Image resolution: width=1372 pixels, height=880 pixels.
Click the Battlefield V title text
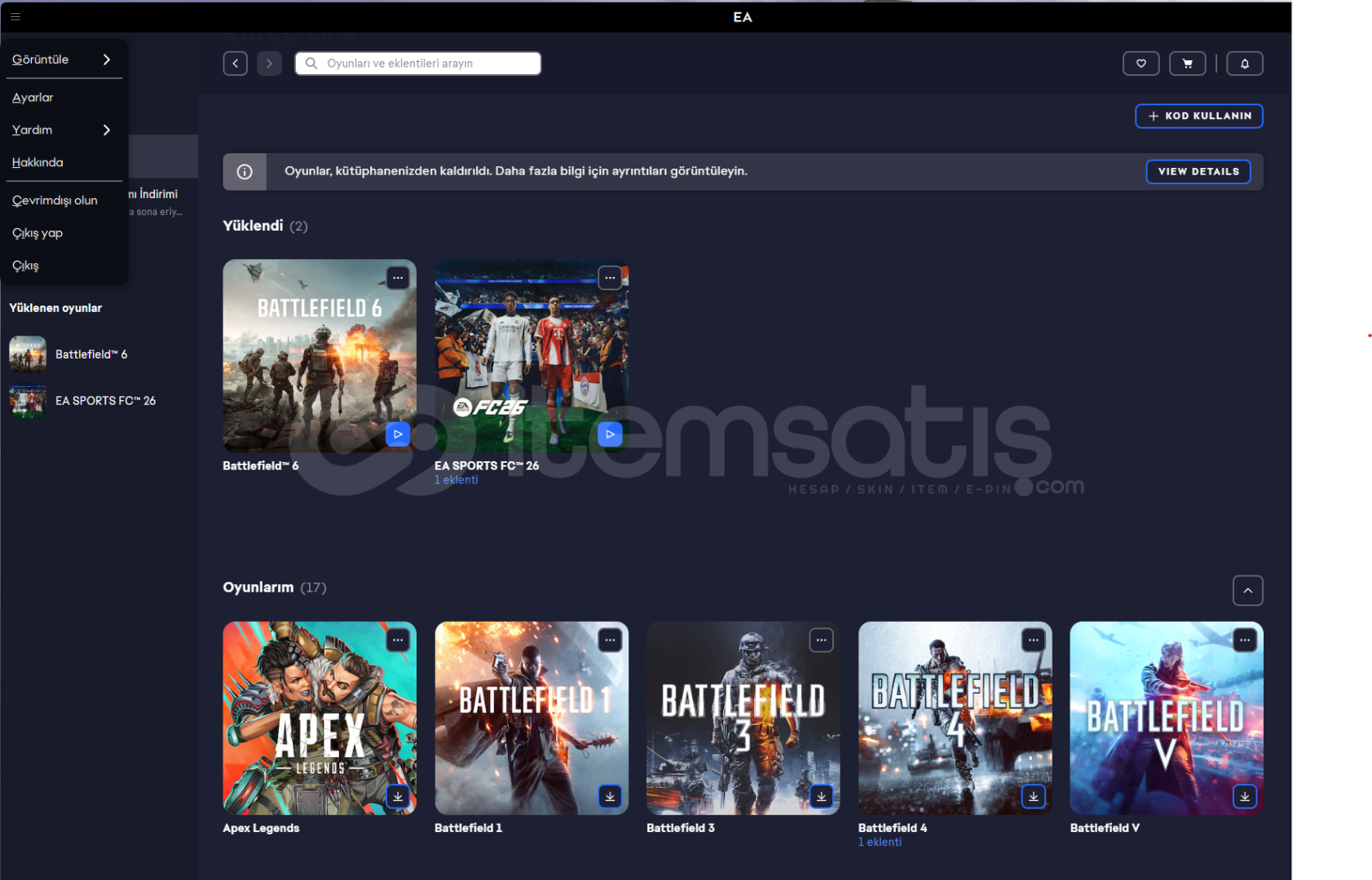1105,829
